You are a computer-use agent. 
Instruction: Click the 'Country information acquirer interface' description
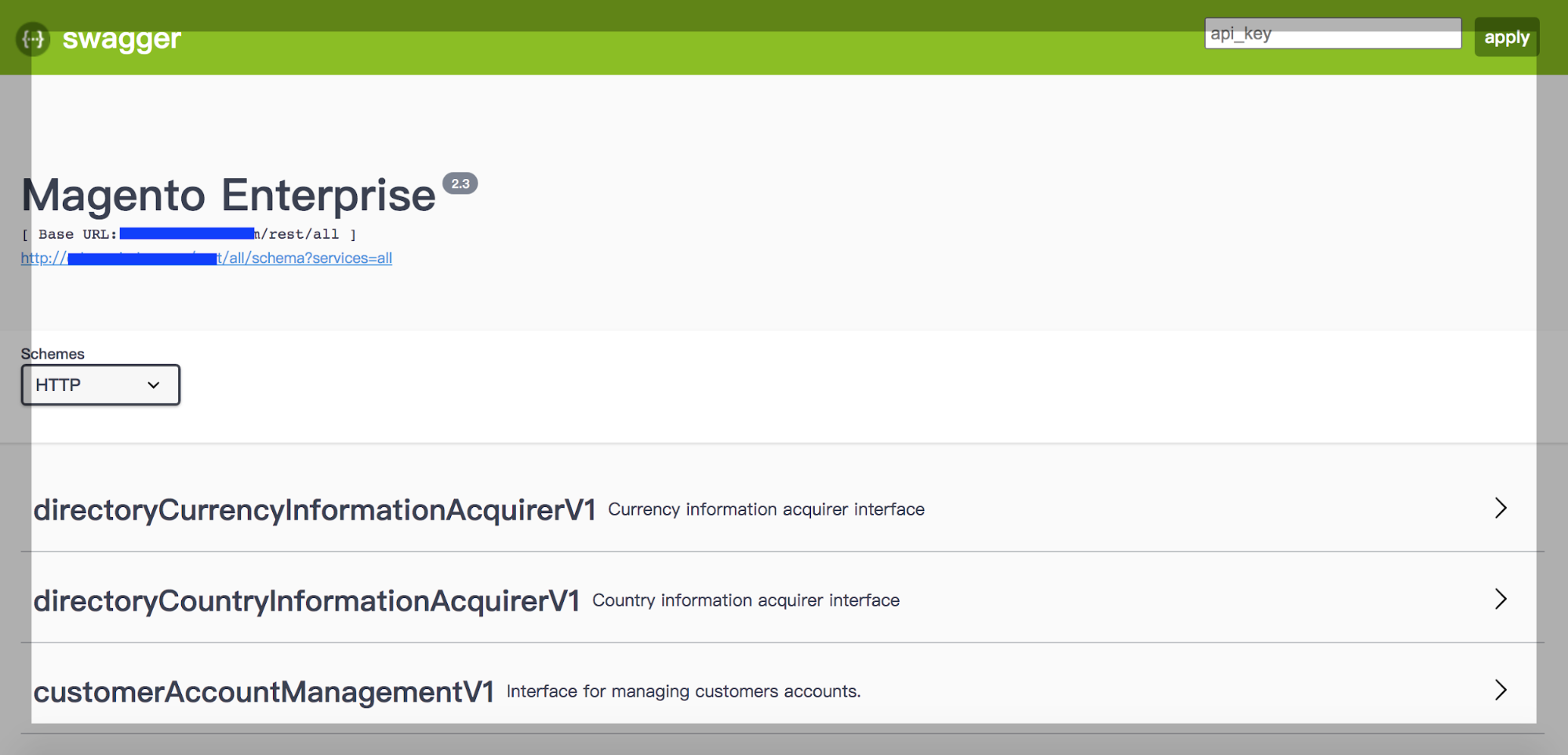pos(745,600)
